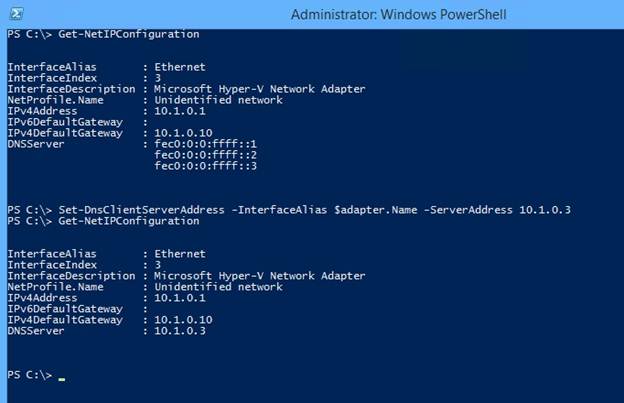Screen dimensions: 624x403
Task: Place cursor at the last empty prompt
Action: coord(62,376)
